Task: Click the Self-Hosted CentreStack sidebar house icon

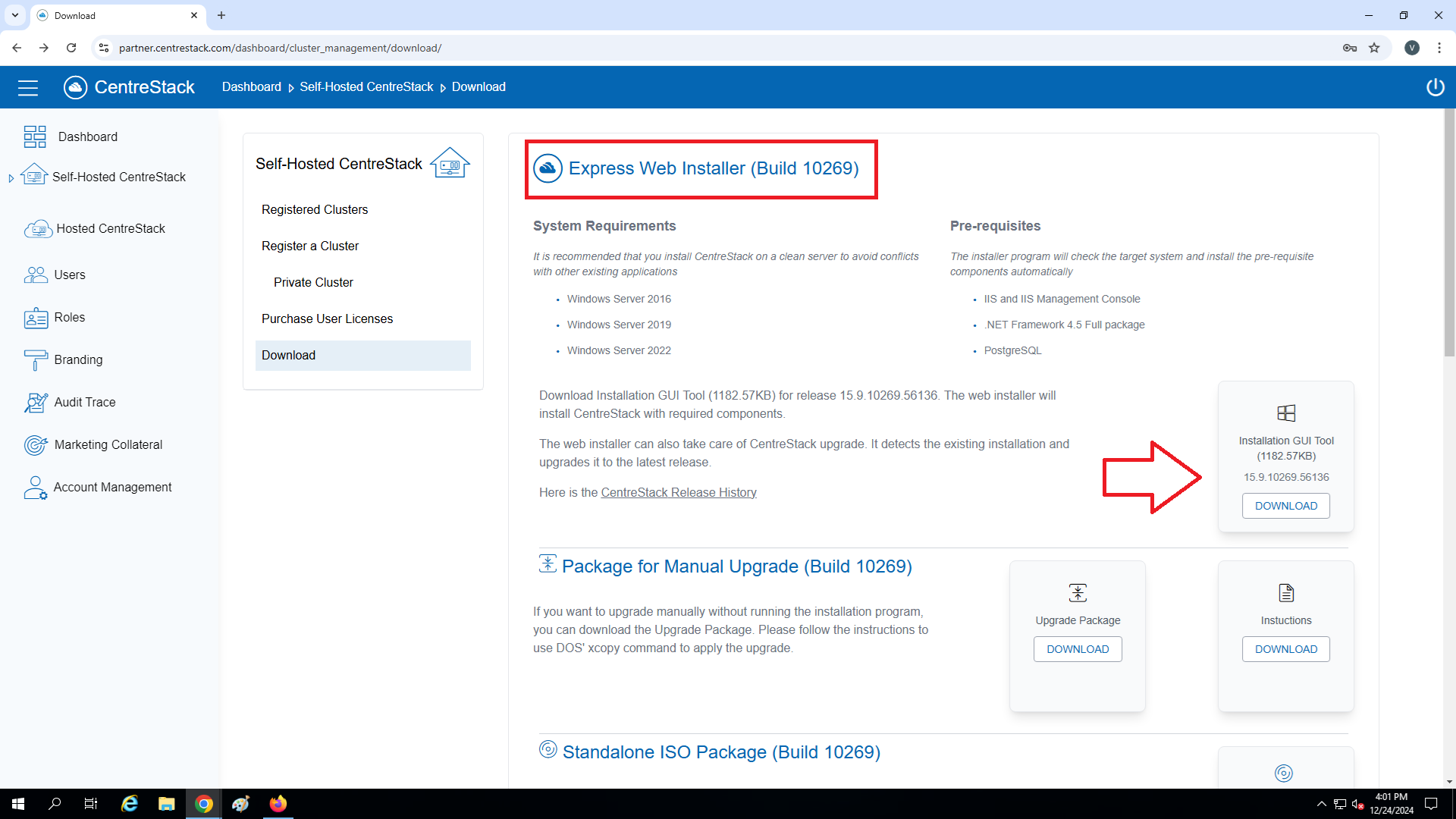Action: point(34,175)
